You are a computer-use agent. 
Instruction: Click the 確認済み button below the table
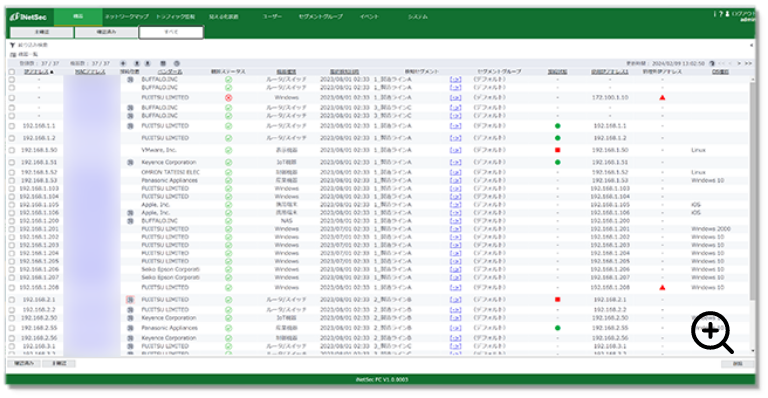(24, 364)
